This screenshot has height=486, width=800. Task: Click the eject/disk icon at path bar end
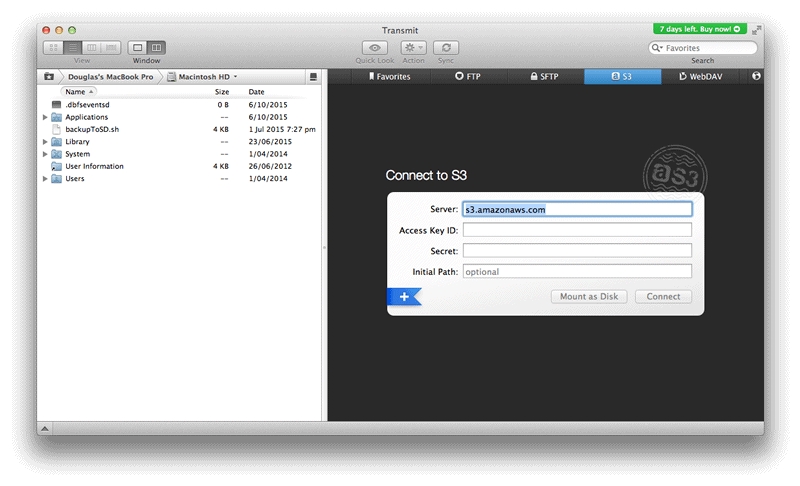click(313, 76)
